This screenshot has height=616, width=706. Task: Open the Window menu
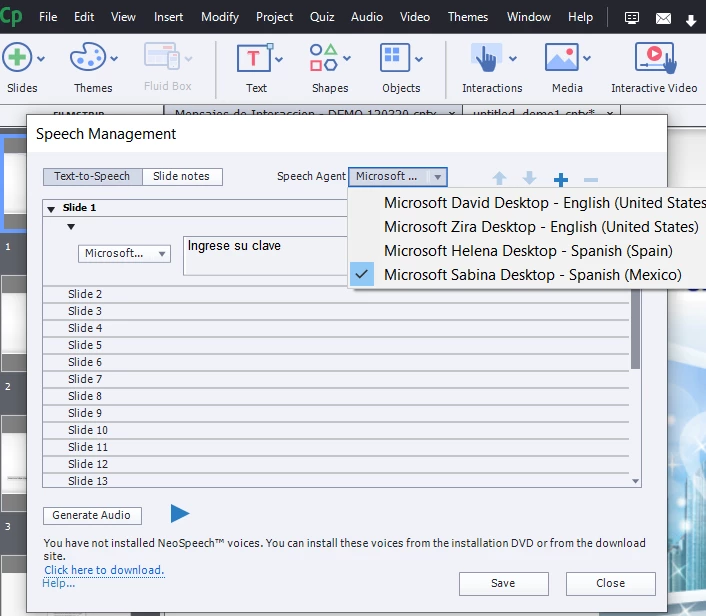(529, 17)
